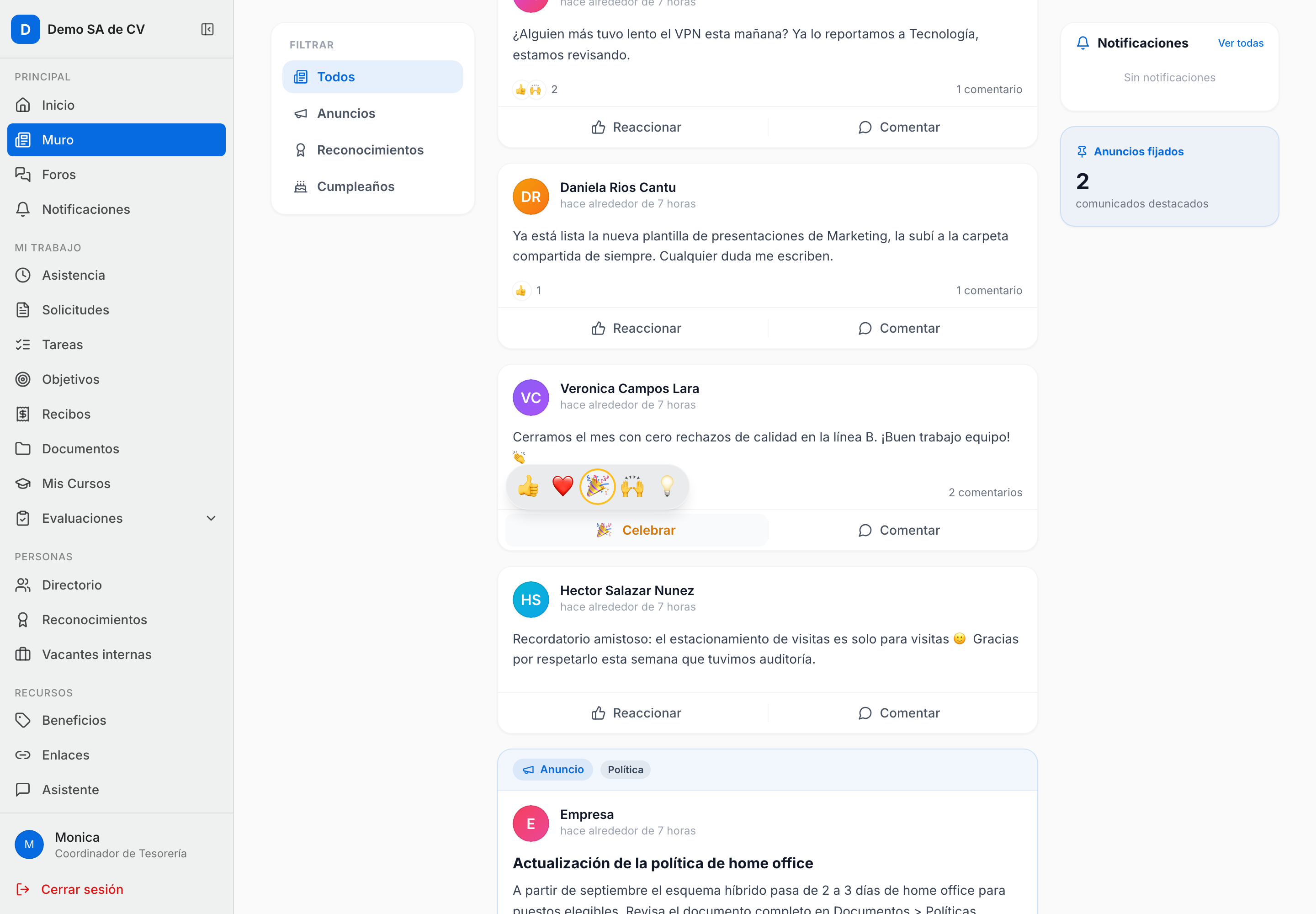Viewport: 1316px width, 914px height.
Task: Click Reaccionar on Daniela's post
Action: point(636,328)
